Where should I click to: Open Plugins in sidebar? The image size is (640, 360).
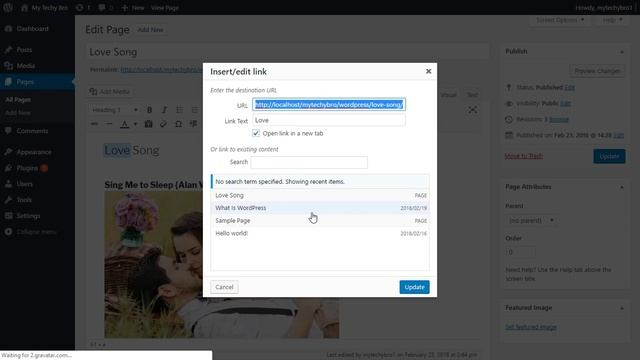(x=27, y=168)
